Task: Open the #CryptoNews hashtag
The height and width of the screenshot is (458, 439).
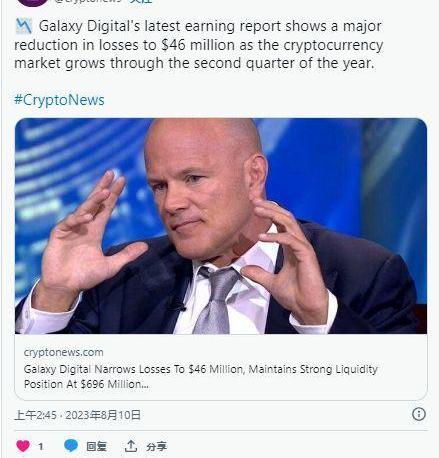Action: click(x=59, y=100)
